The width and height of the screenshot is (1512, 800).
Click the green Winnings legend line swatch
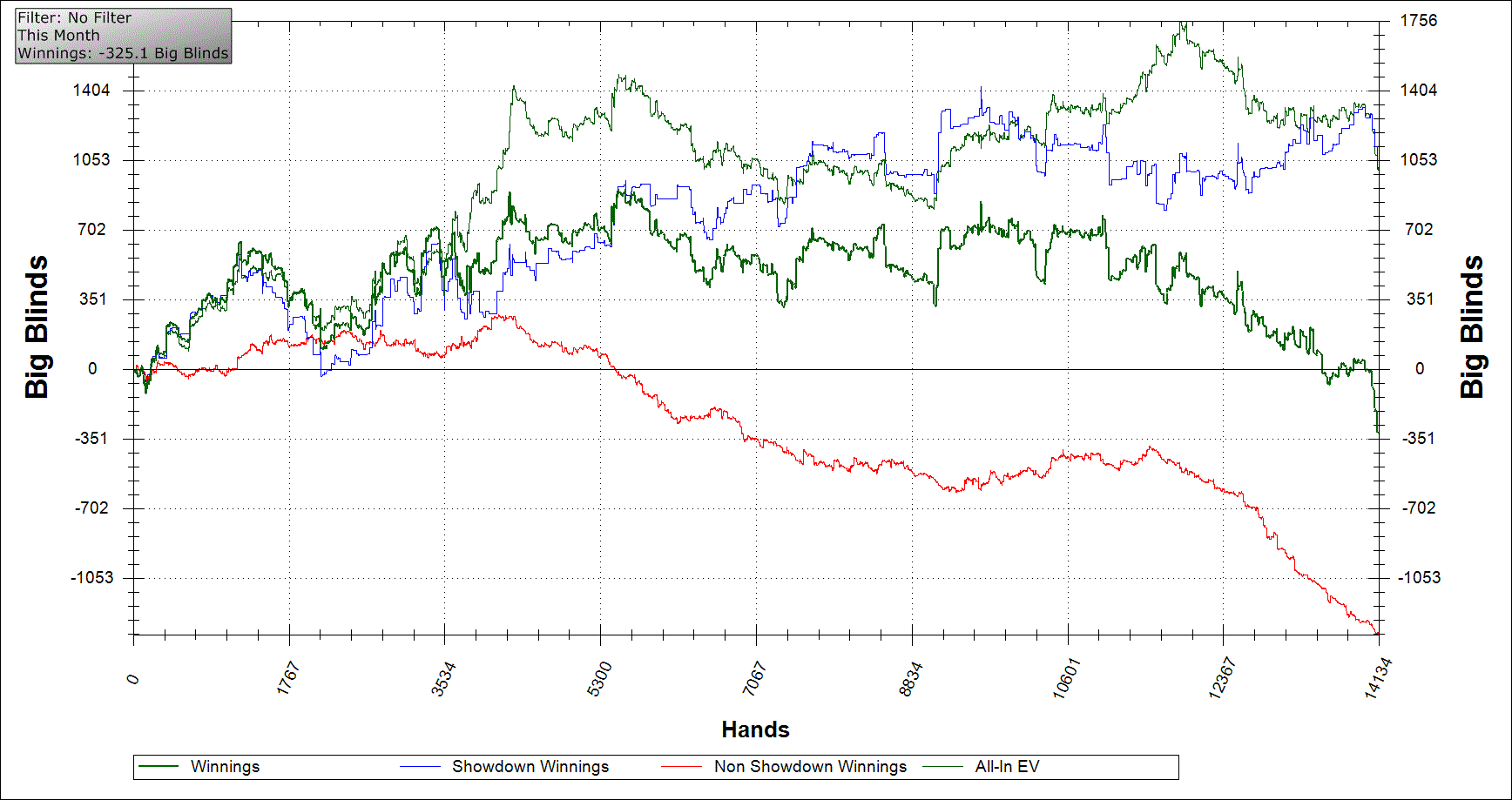tap(158, 767)
